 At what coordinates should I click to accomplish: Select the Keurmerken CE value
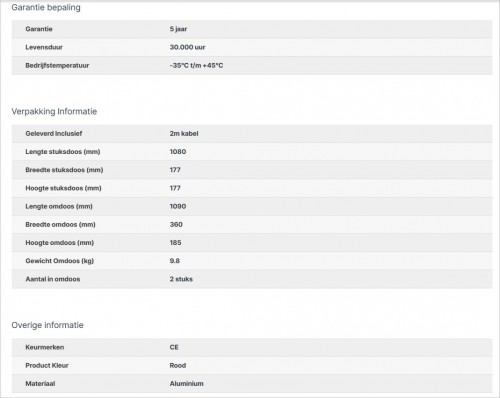(174, 347)
